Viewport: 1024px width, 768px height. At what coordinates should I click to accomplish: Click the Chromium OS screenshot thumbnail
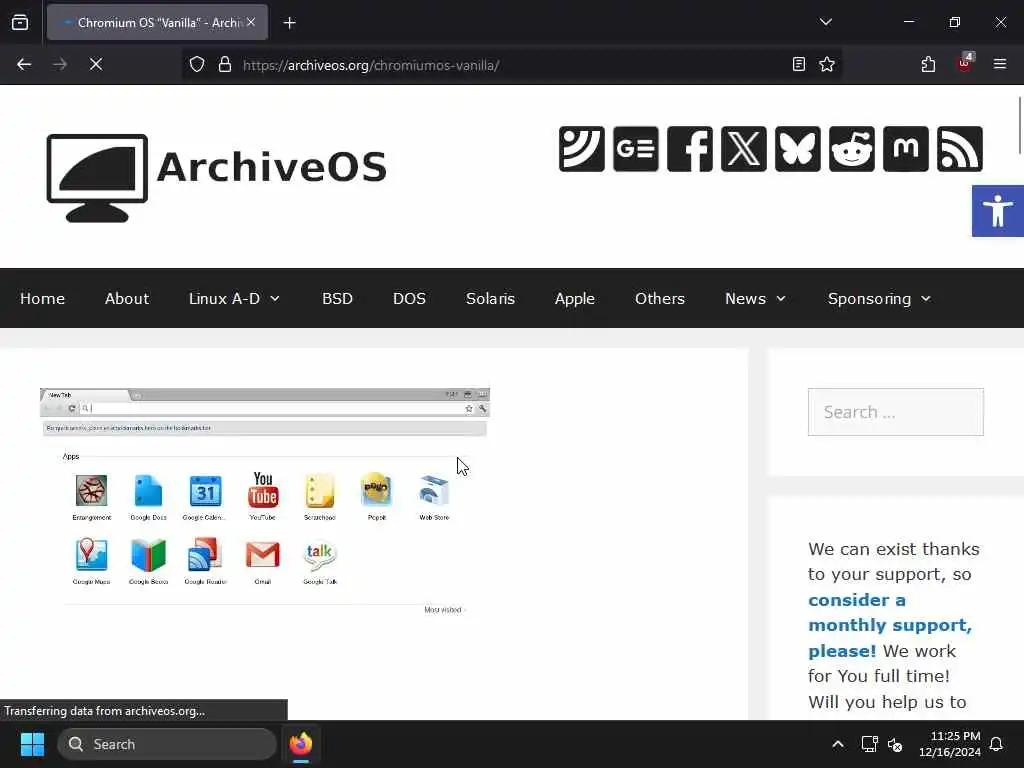tap(264, 503)
